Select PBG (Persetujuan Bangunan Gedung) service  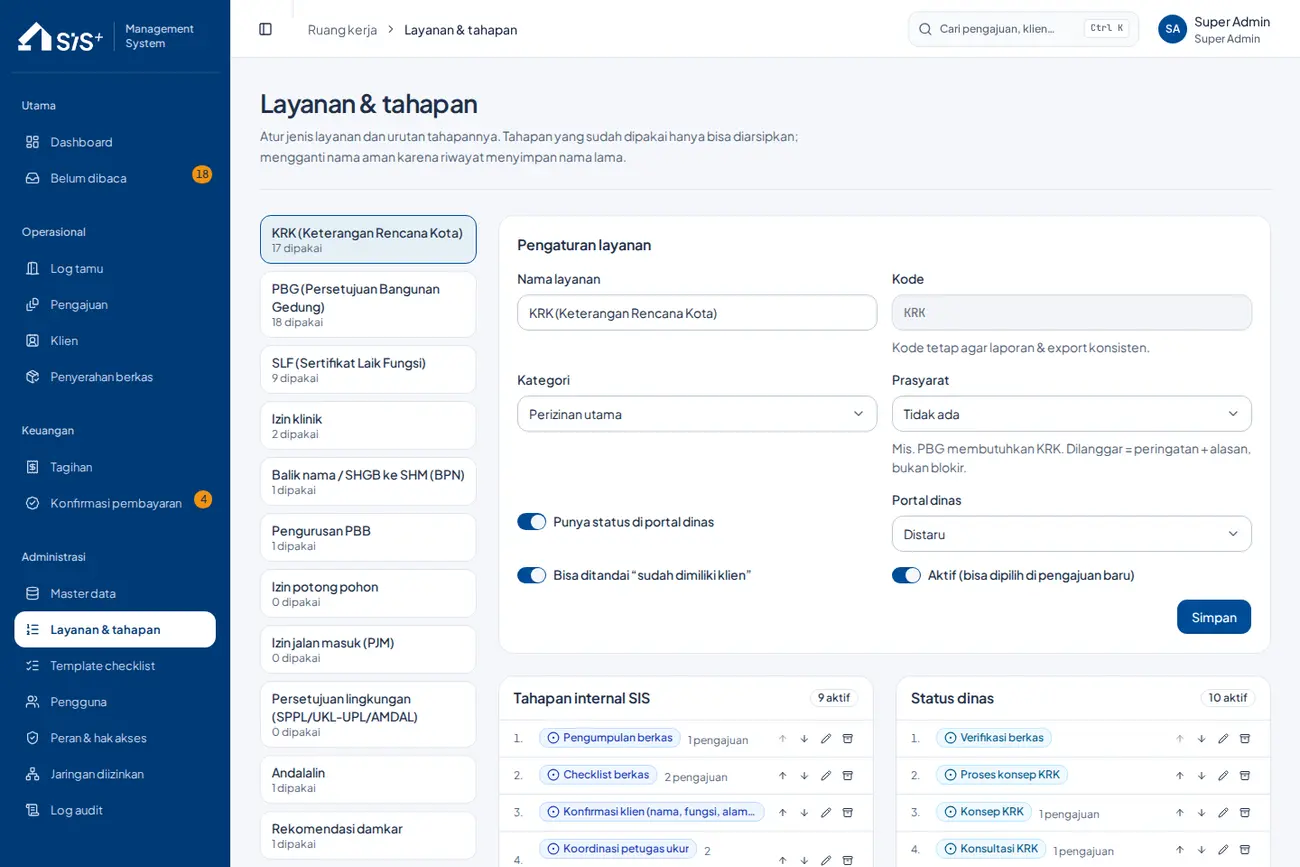click(368, 305)
